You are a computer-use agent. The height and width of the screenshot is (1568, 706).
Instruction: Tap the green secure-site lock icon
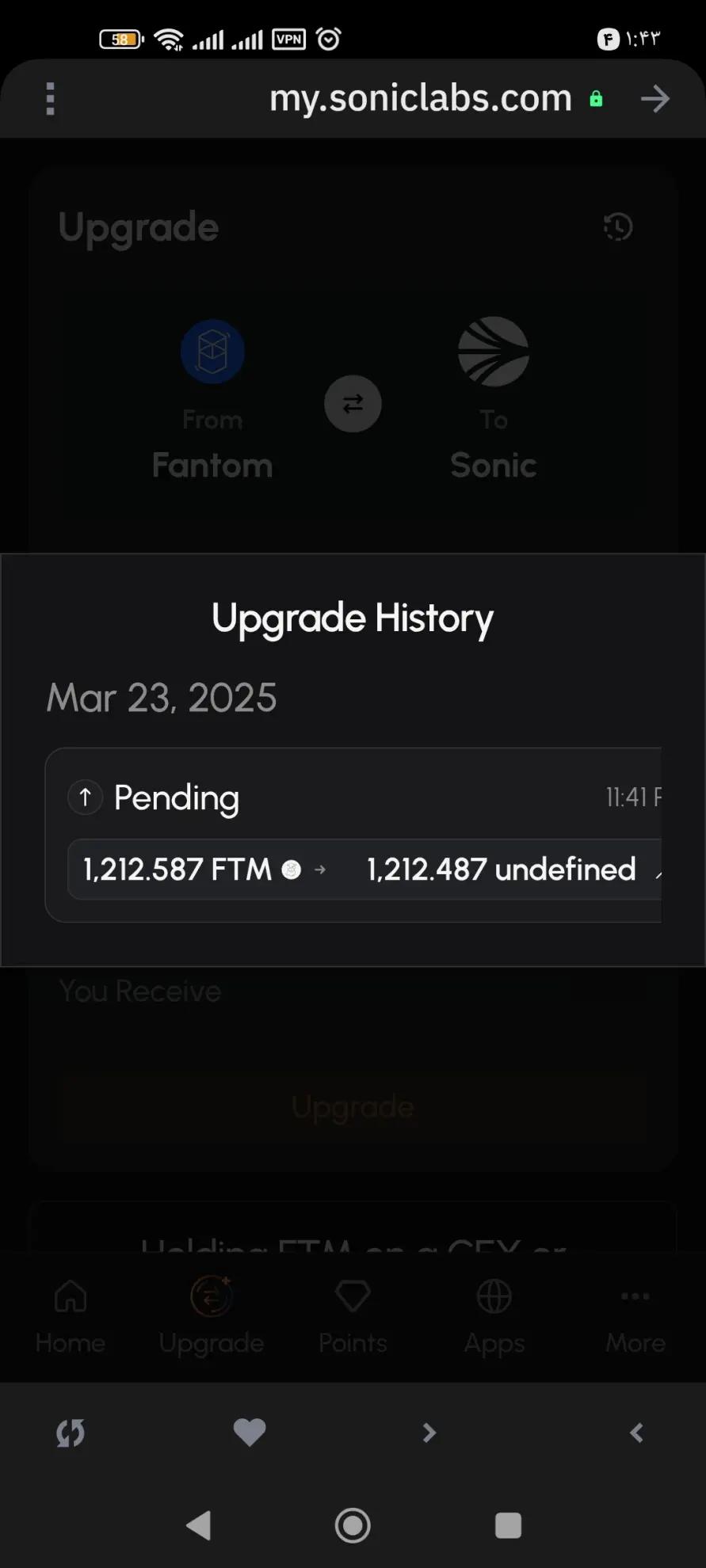[x=596, y=99]
